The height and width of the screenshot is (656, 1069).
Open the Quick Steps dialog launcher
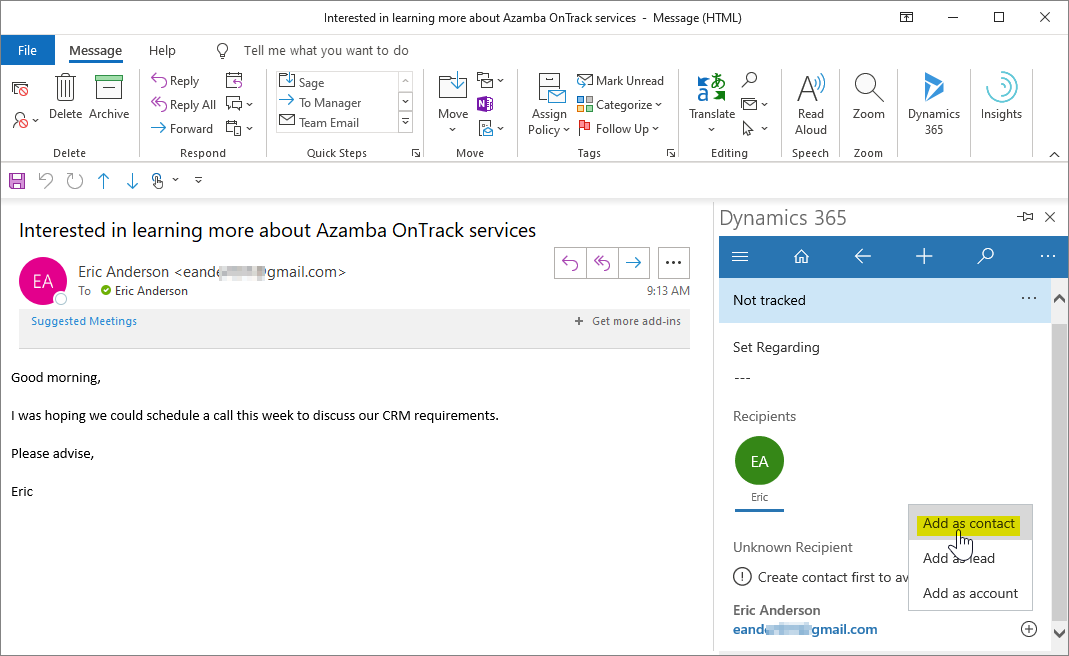click(416, 153)
